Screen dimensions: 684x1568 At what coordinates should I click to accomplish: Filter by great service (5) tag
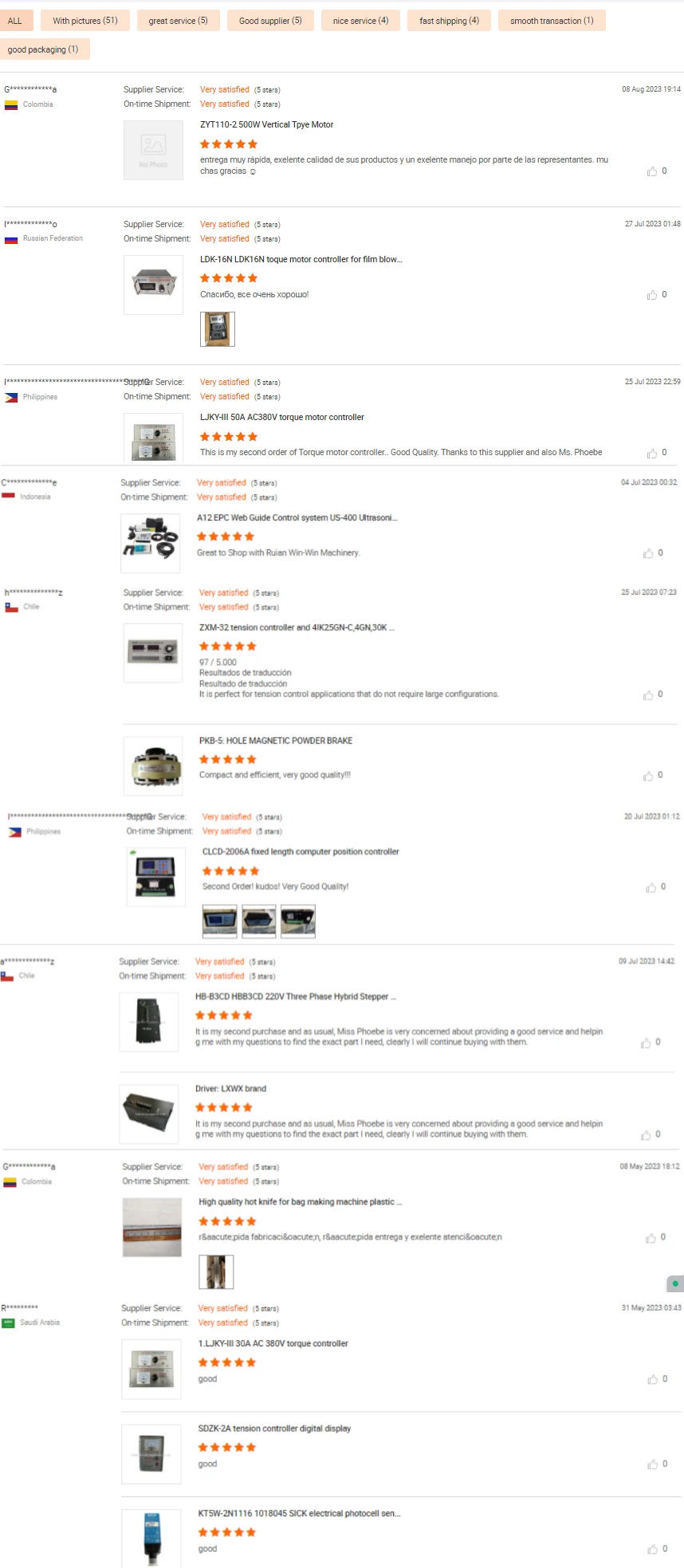point(178,21)
